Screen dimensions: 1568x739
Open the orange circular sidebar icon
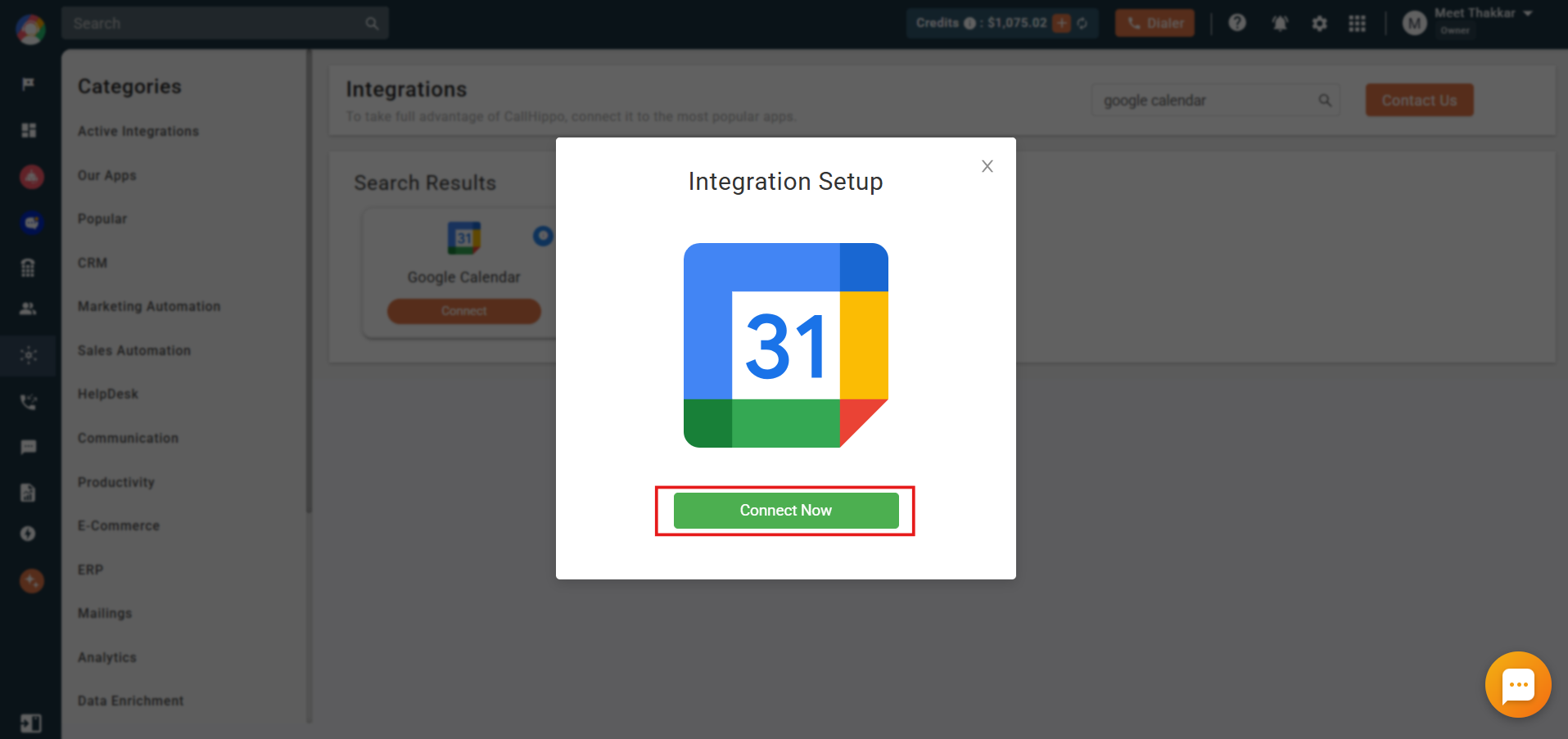pyautogui.click(x=31, y=581)
